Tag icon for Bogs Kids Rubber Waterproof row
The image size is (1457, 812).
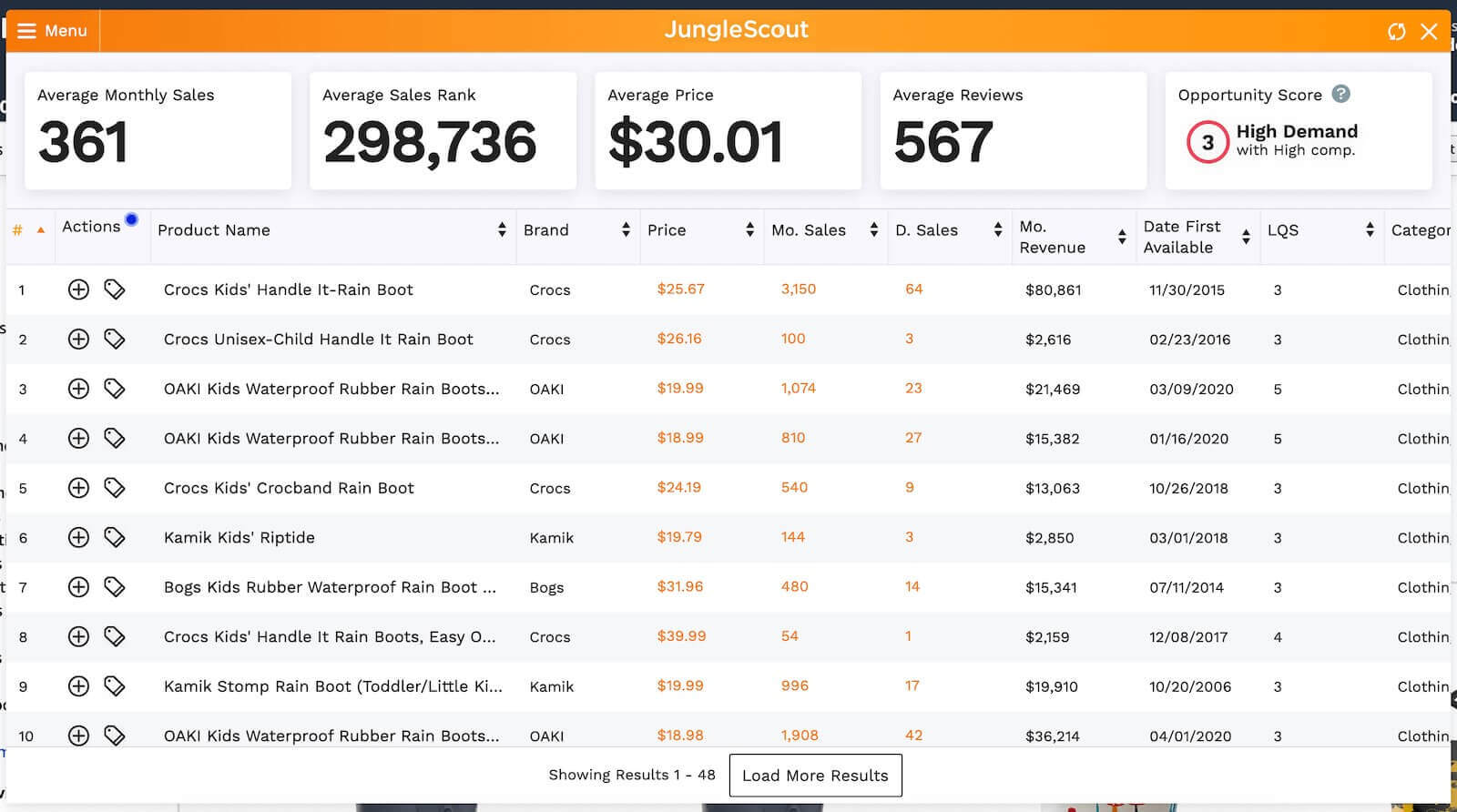114,587
